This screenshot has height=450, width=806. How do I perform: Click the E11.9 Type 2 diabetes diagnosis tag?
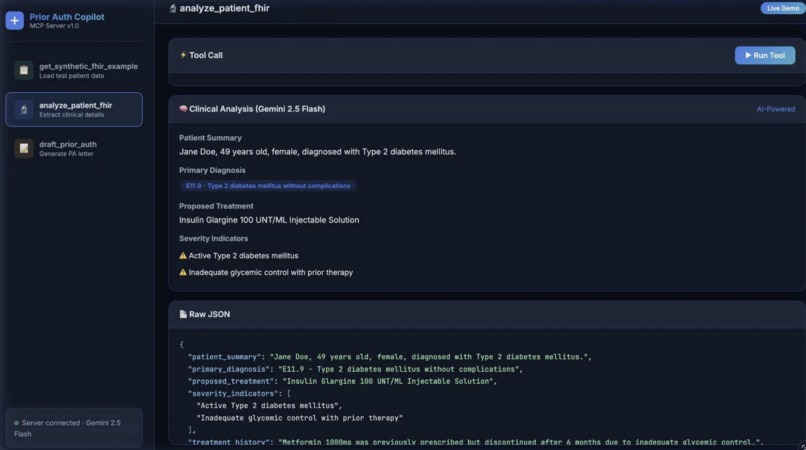[268, 186]
